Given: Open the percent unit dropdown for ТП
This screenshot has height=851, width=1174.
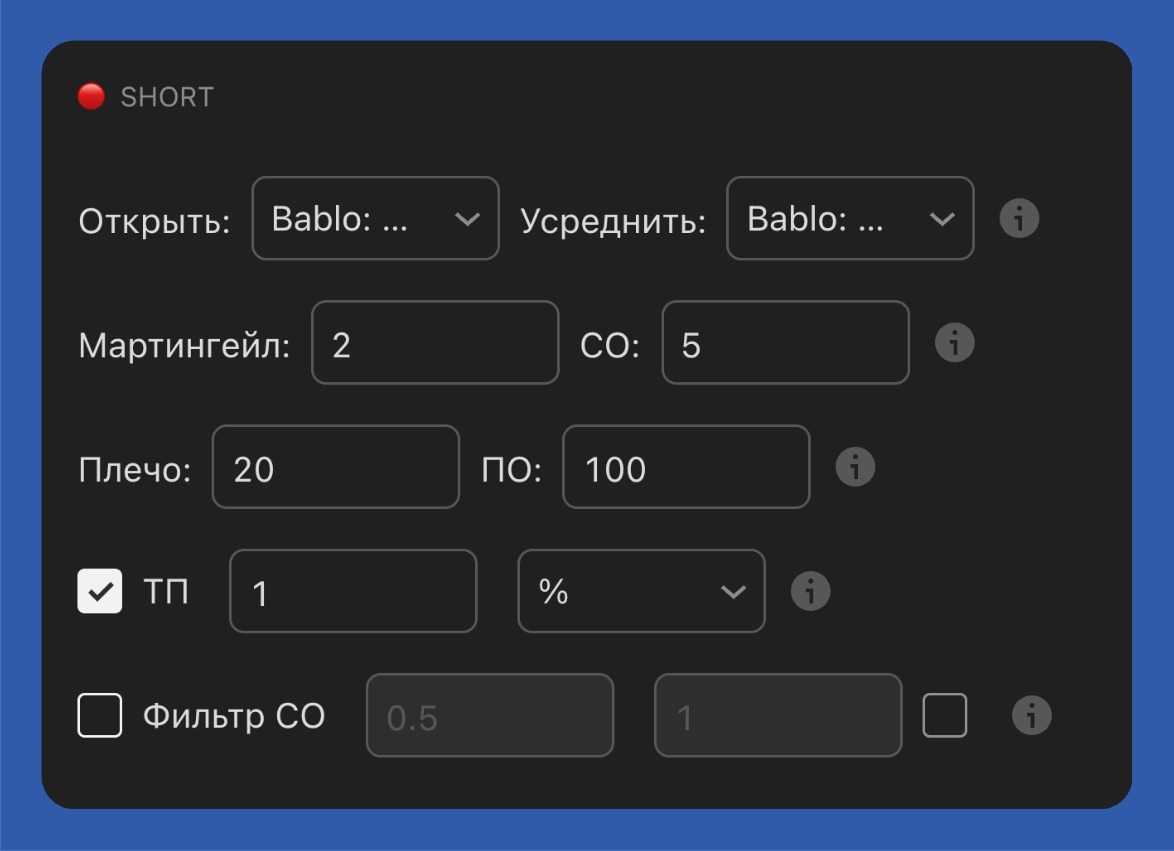Looking at the screenshot, I should click(x=640, y=591).
